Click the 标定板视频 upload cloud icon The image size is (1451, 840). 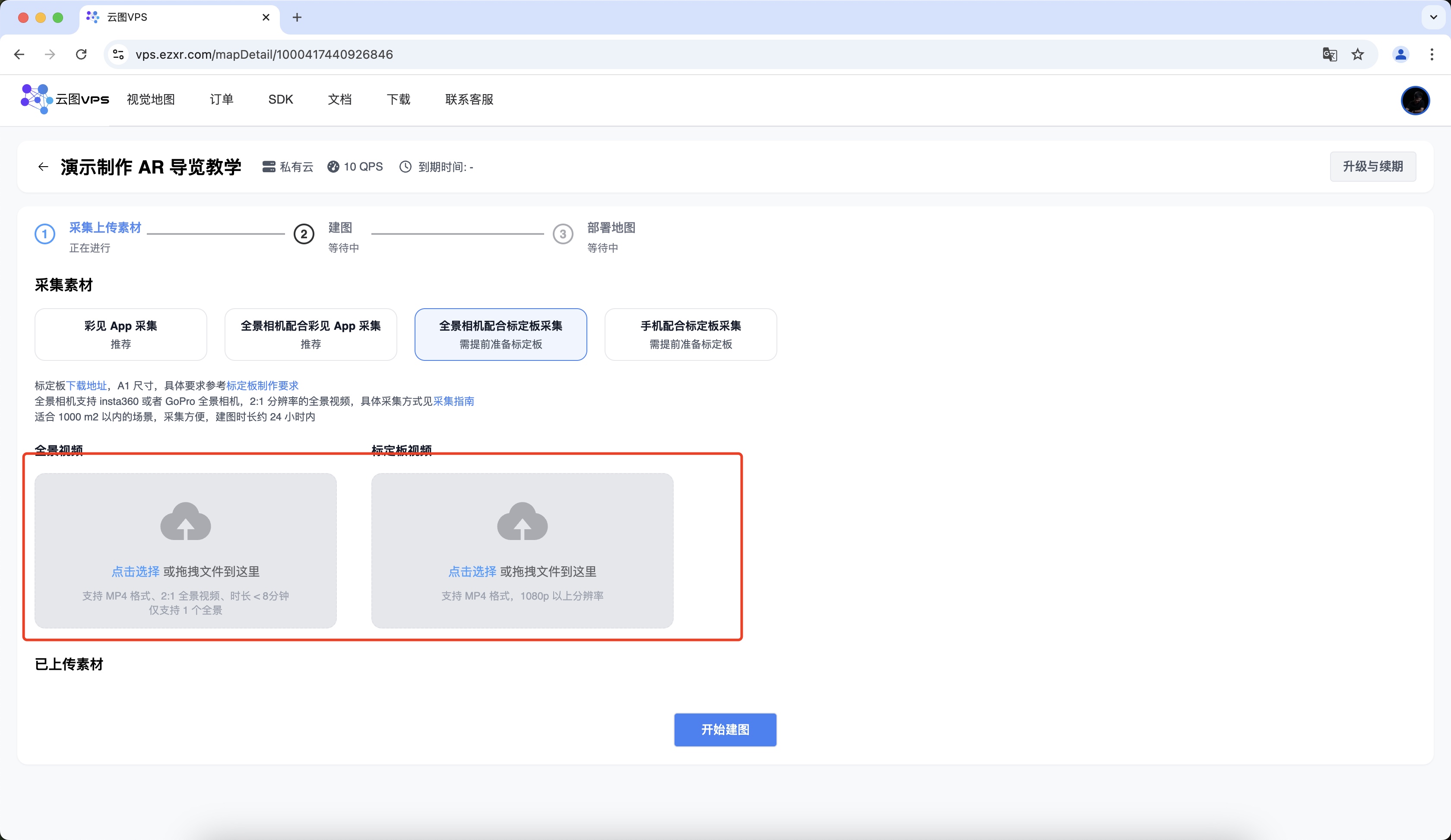[x=522, y=521]
